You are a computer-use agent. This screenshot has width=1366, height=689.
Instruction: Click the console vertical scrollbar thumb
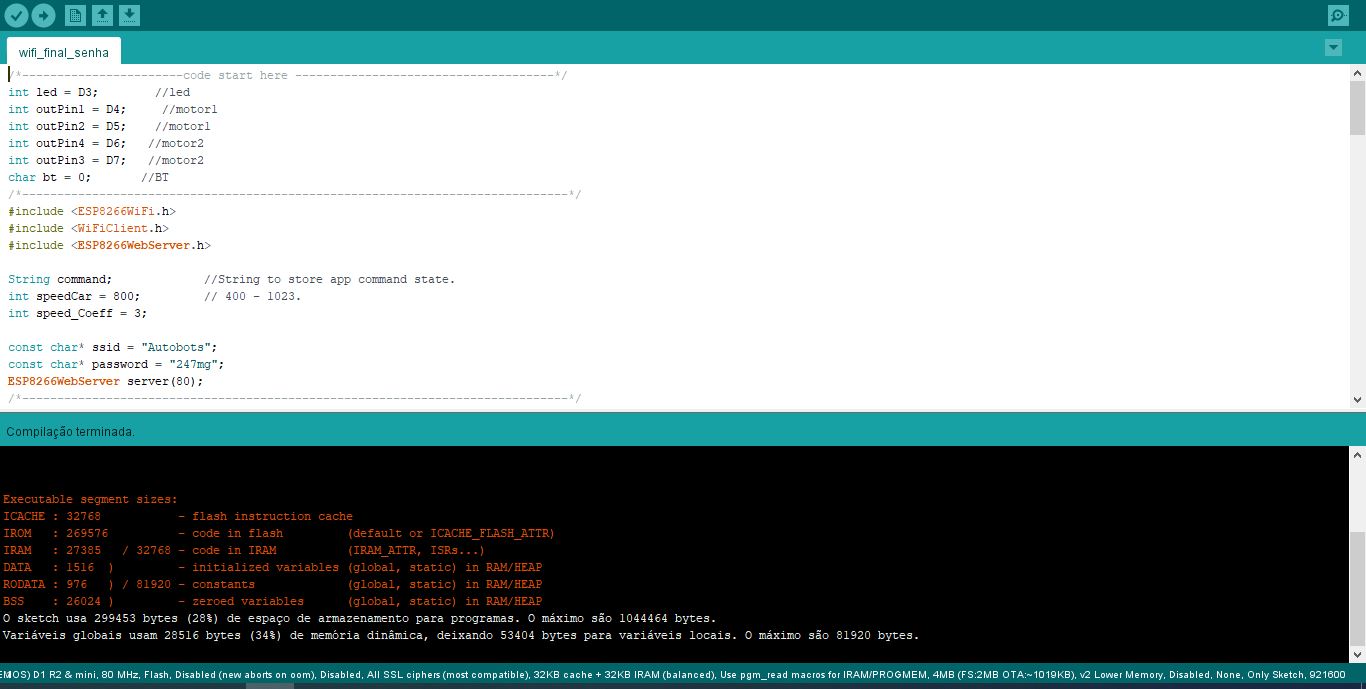(x=1357, y=588)
